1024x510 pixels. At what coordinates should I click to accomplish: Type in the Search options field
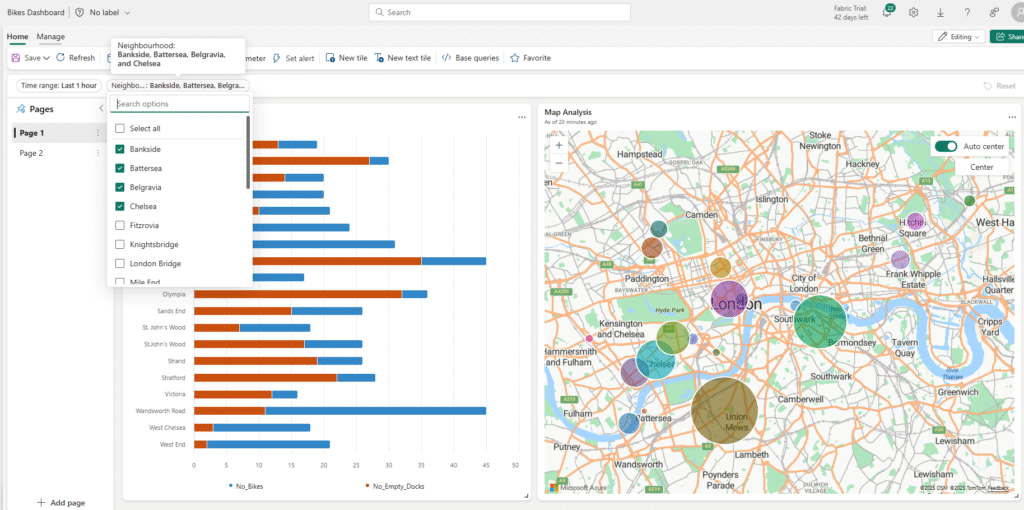pyautogui.click(x=180, y=104)
